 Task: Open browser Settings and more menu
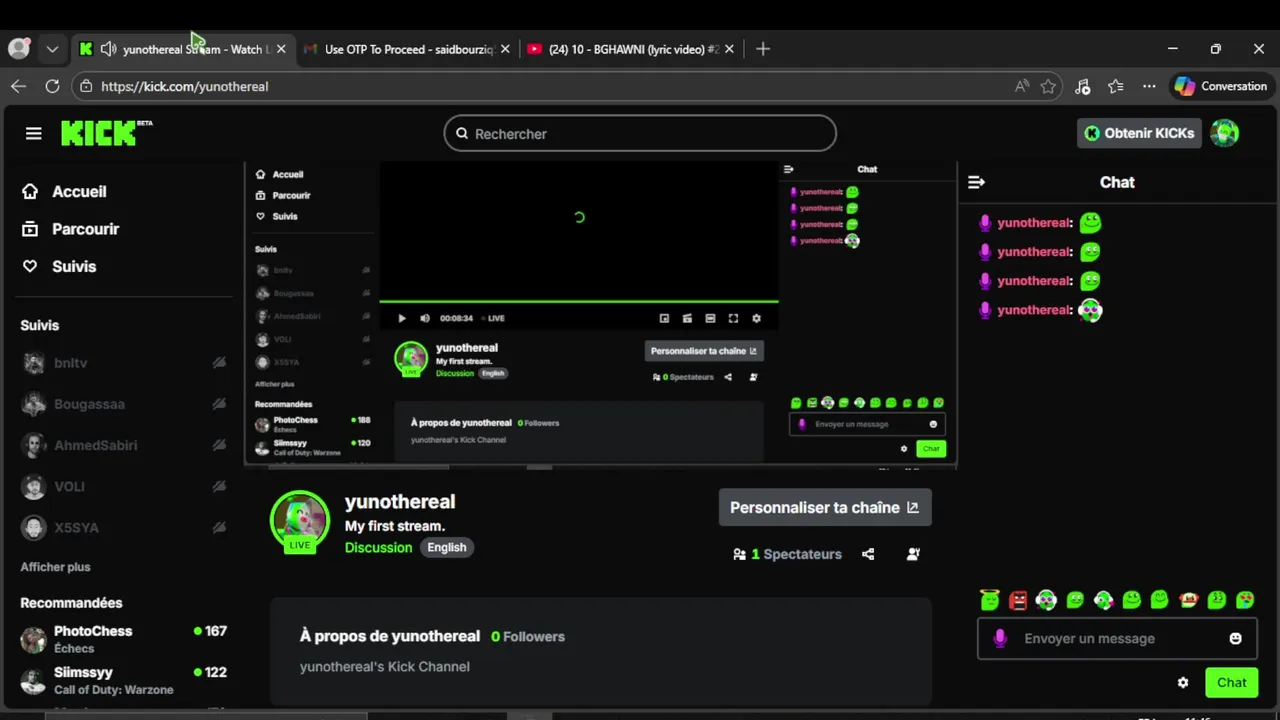click(1149, 86)
